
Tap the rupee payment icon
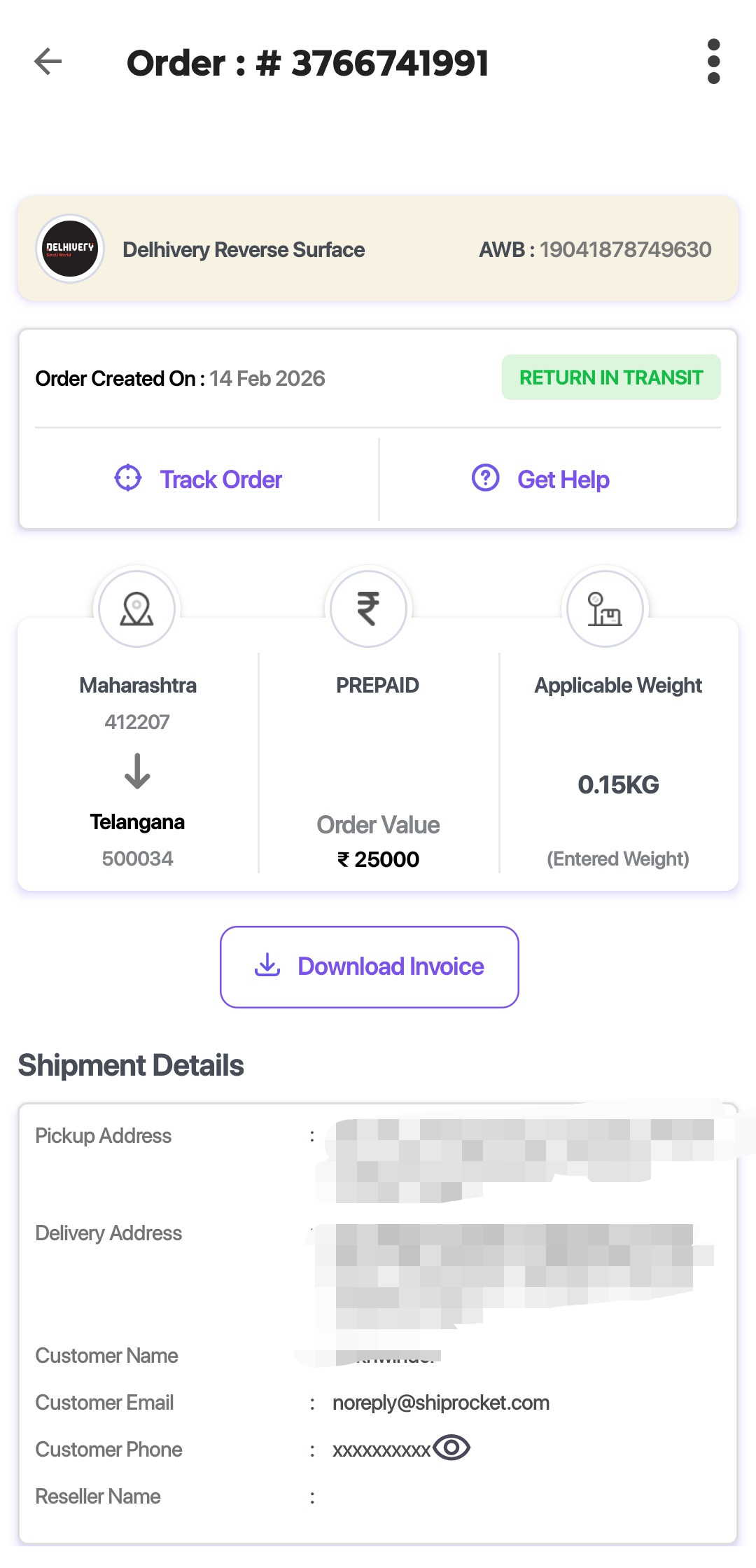coord(368,609)
